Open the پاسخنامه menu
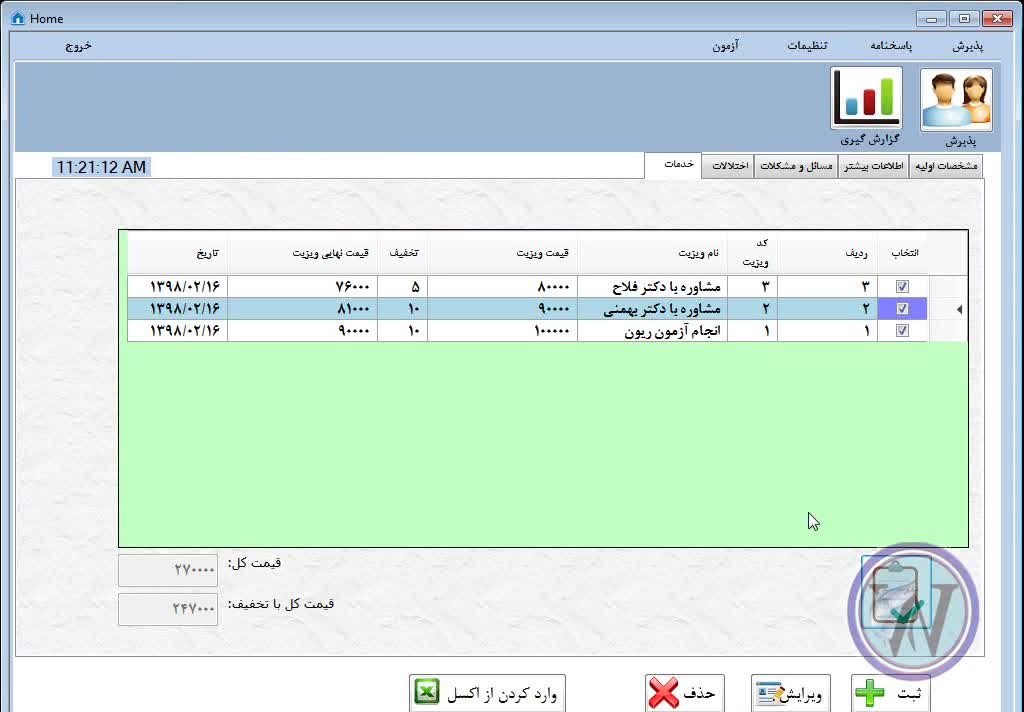The image size is (1024, 712). 890,46
